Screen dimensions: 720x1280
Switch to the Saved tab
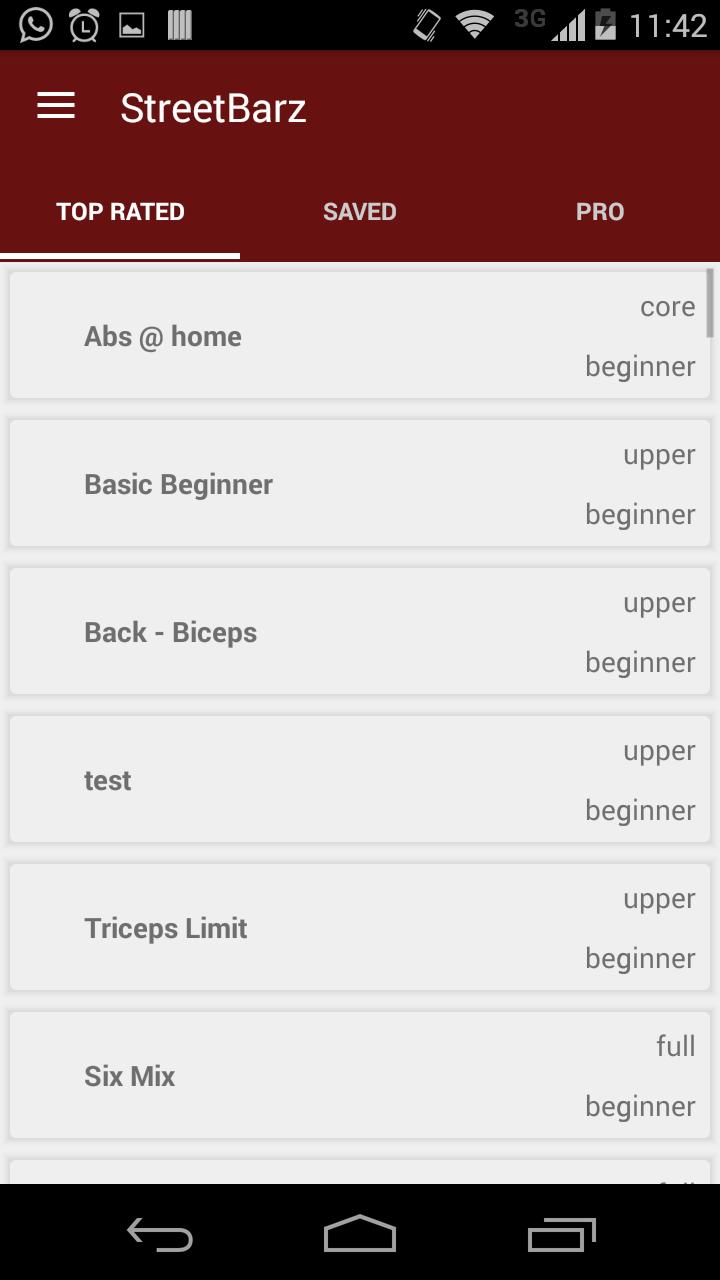tap(360, 212)
